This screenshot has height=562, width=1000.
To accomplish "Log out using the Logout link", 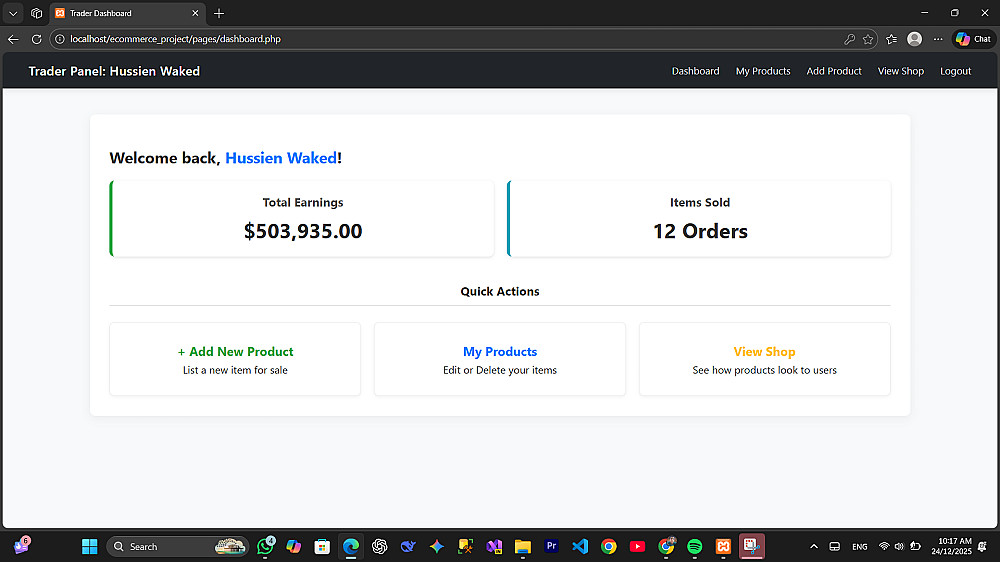I will [x=955, y=71].
